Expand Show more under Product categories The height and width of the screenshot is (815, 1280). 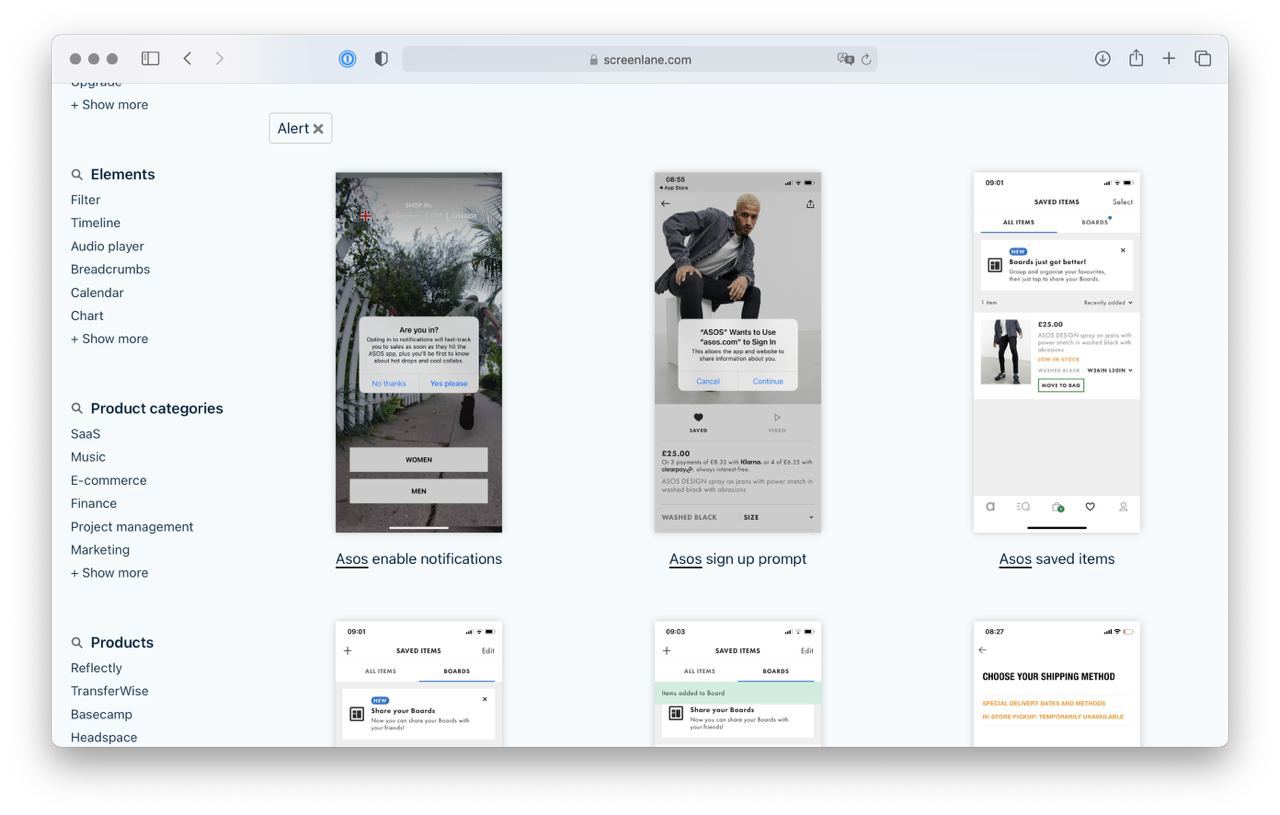pyautogui.click(x=109, y=573)
